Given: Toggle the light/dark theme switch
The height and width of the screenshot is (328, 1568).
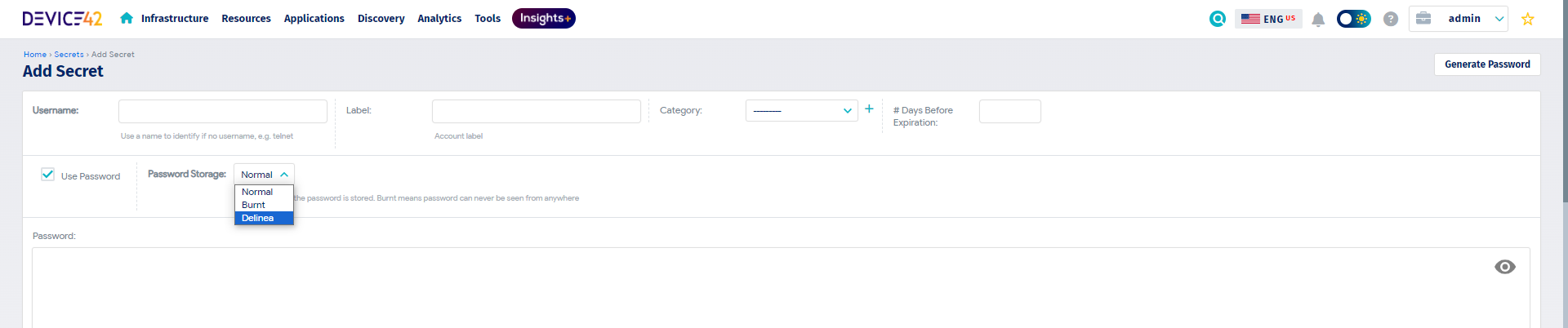Looking at the screenshot, I should point(1353,19).
